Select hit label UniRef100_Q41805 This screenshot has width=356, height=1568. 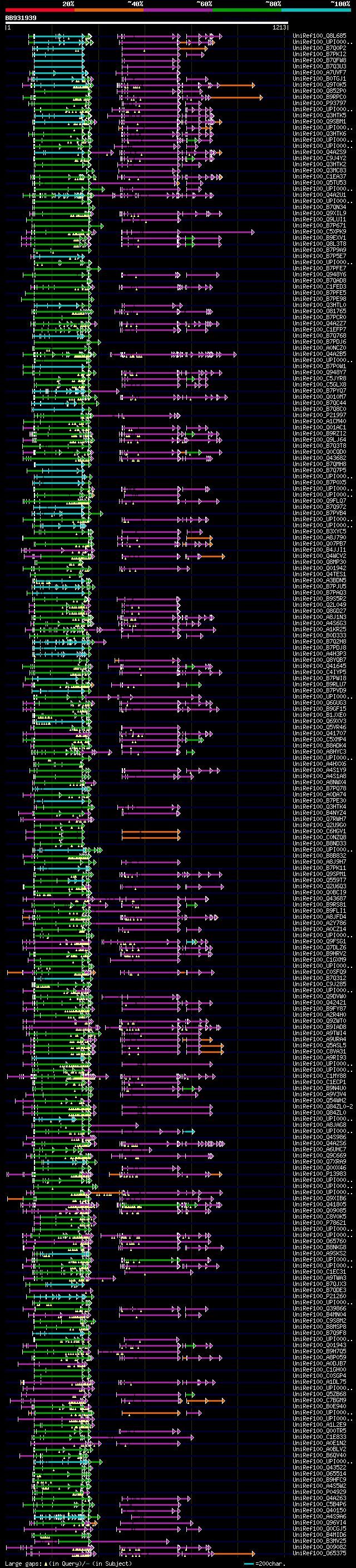(319, 1204)
